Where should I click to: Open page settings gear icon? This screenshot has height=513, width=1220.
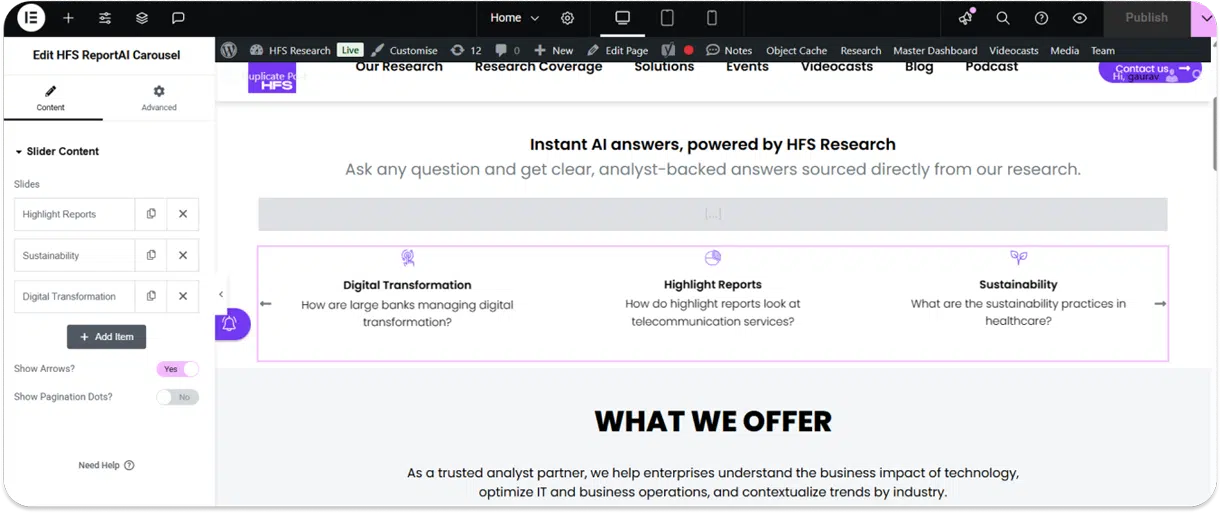[x=567, y=18]
